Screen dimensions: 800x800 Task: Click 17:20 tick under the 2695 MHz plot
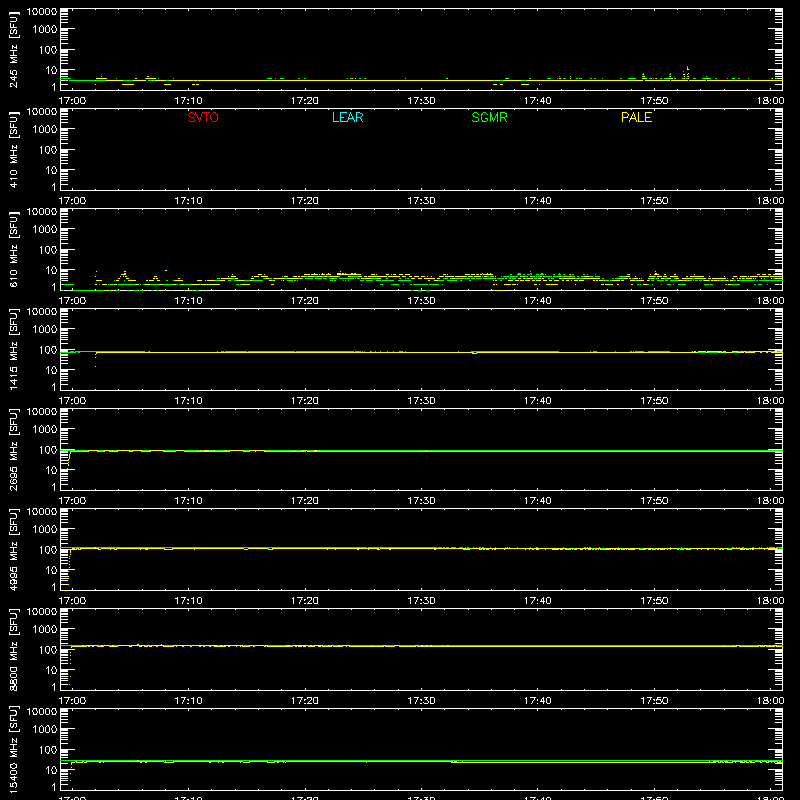305,501
